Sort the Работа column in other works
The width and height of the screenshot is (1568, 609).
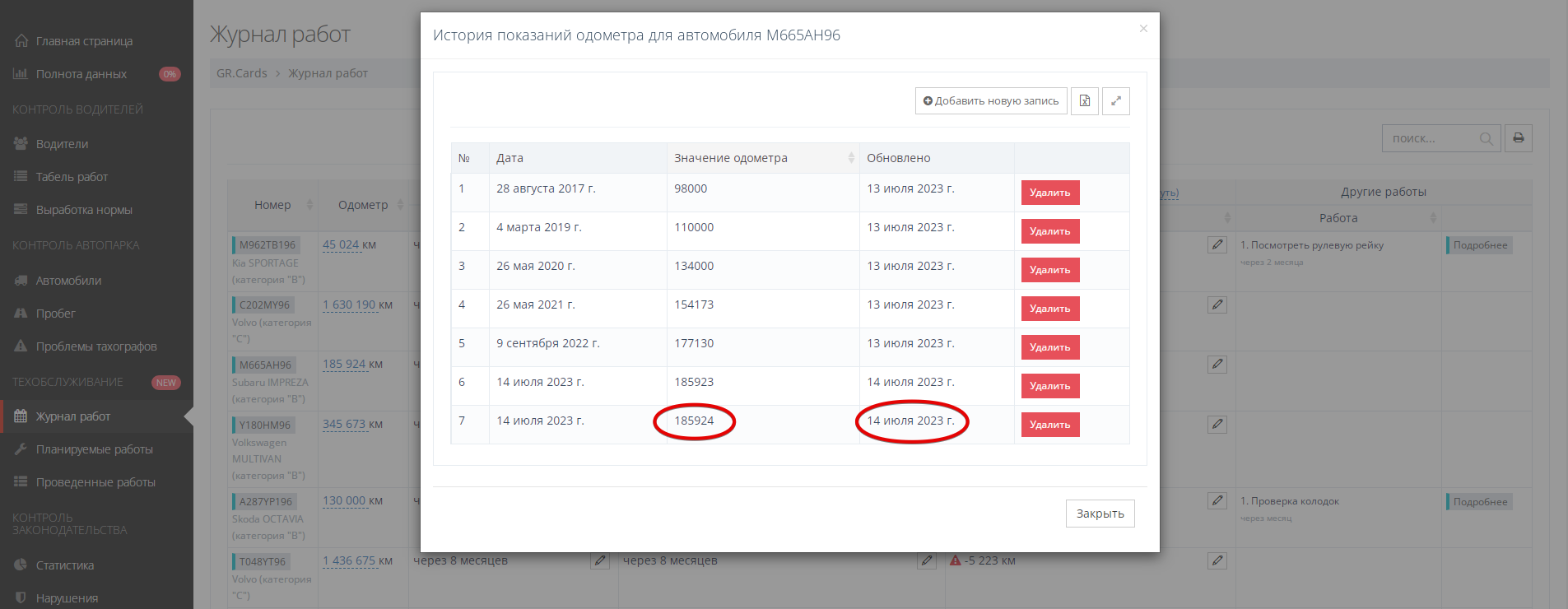pyautogui.click(x=1432, y=218)
